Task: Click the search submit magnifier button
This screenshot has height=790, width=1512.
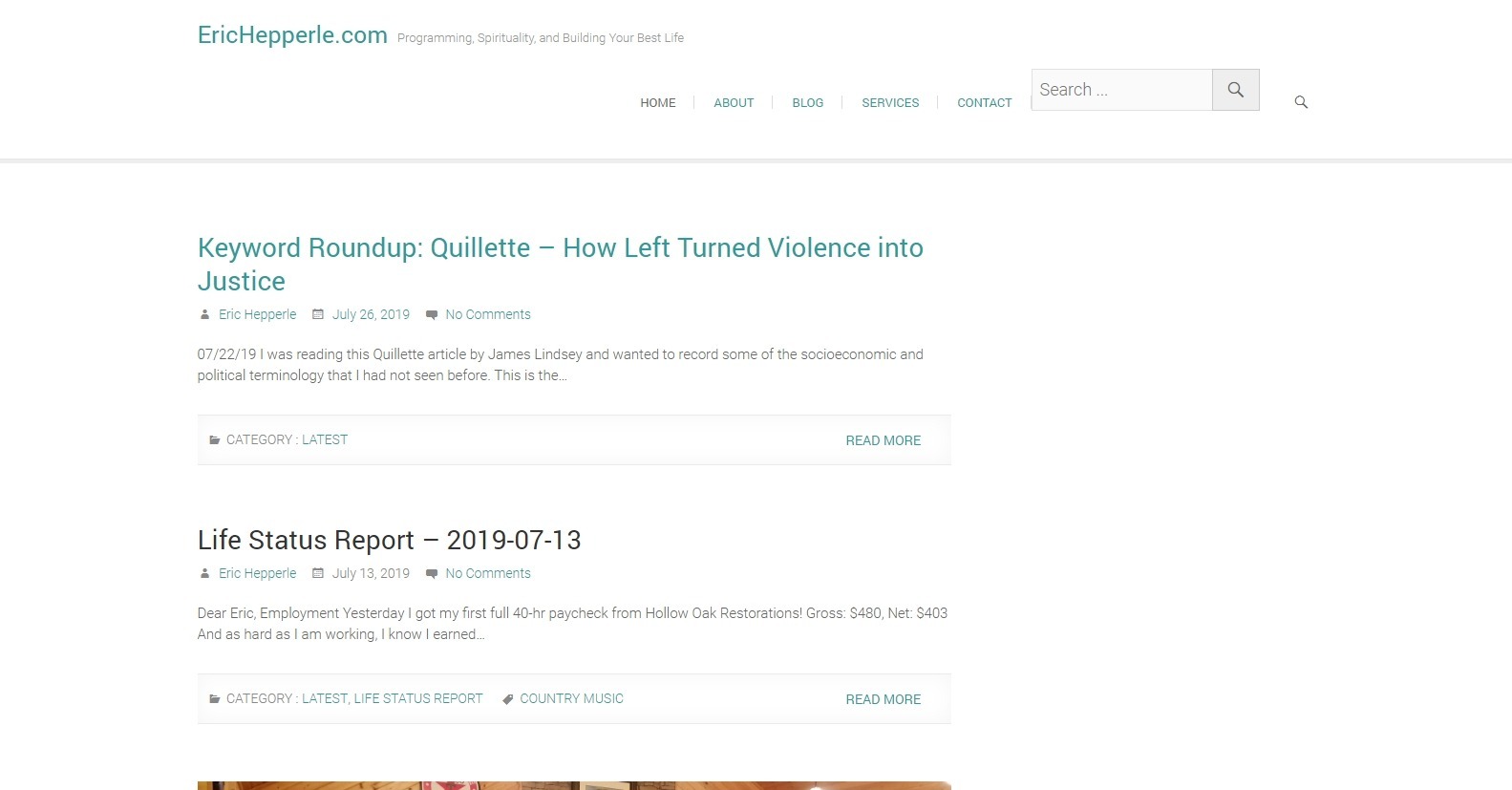Action: coord(1236,90)
